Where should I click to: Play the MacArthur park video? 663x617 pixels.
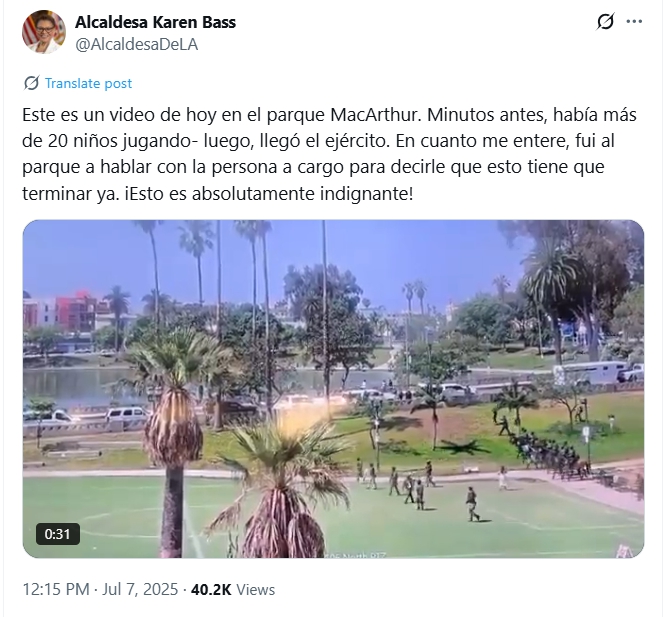(333, 389)
